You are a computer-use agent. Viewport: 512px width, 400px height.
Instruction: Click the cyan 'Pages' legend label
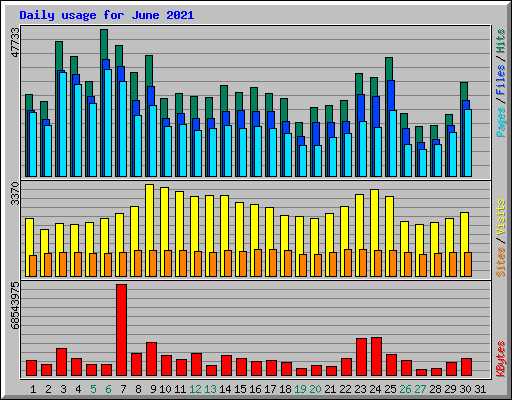[x=501, y=122]
